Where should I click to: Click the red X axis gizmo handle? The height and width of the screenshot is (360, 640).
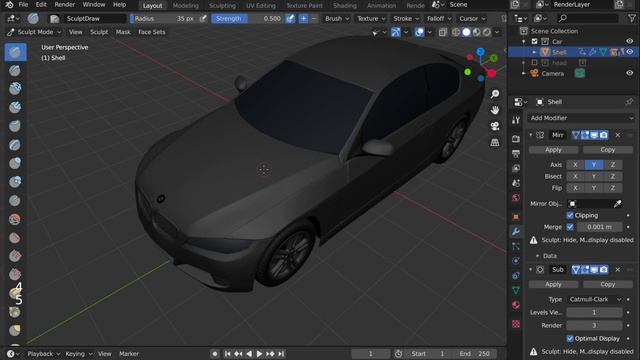click(492, 73)
